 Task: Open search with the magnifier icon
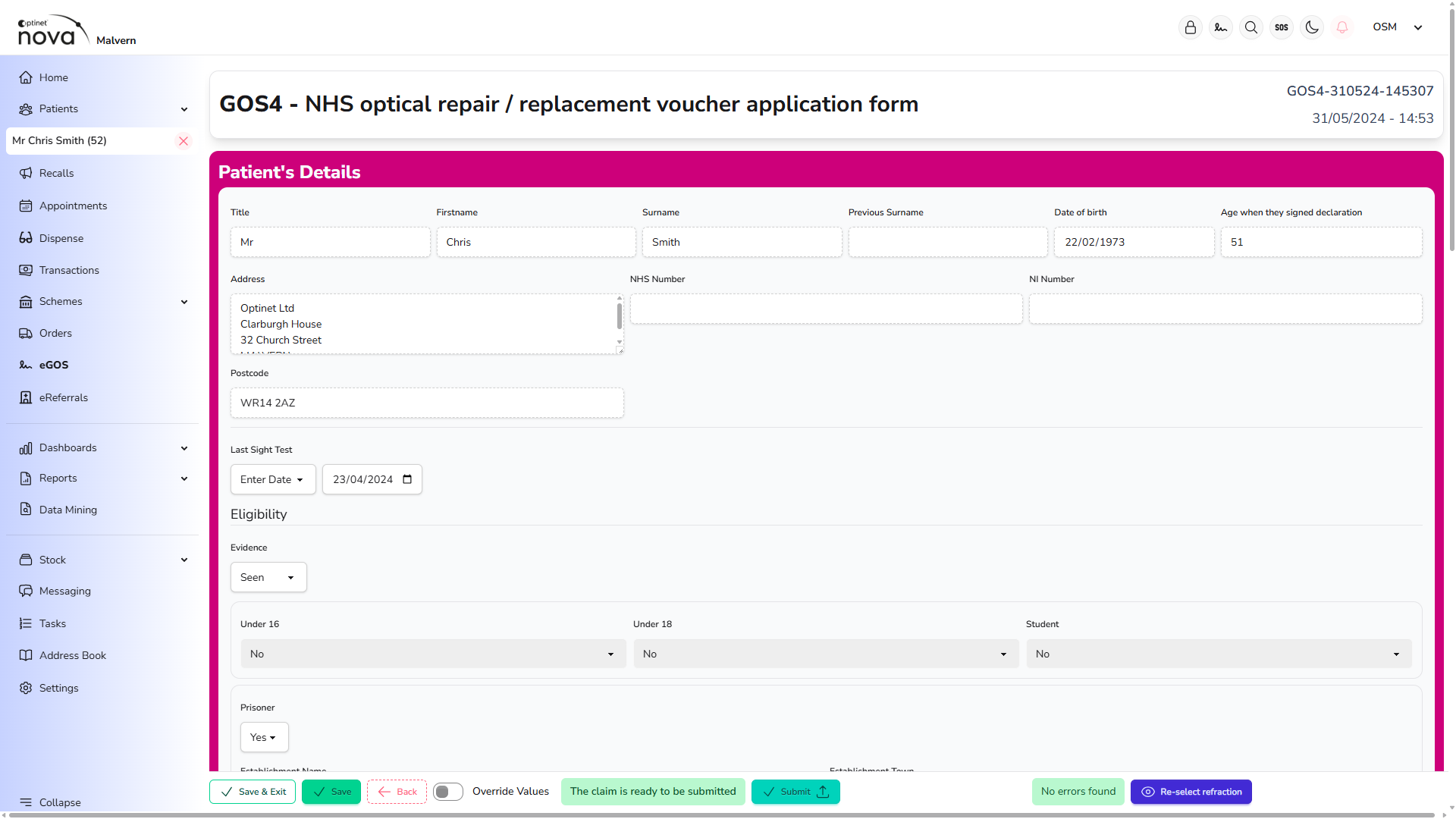(x=1251, y=27)
